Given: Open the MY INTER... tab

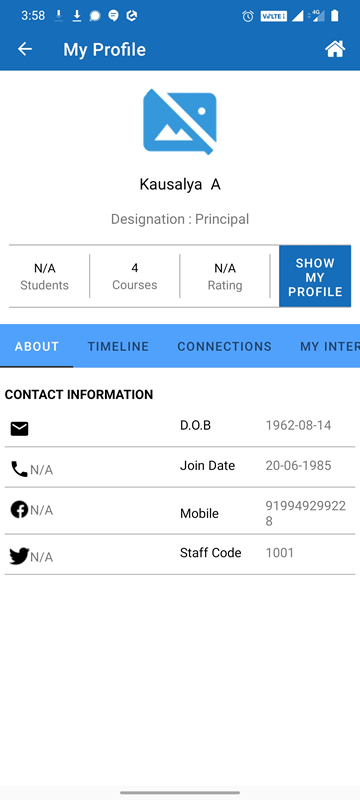Looking at the screenshot, I should (x=329, y=346).
